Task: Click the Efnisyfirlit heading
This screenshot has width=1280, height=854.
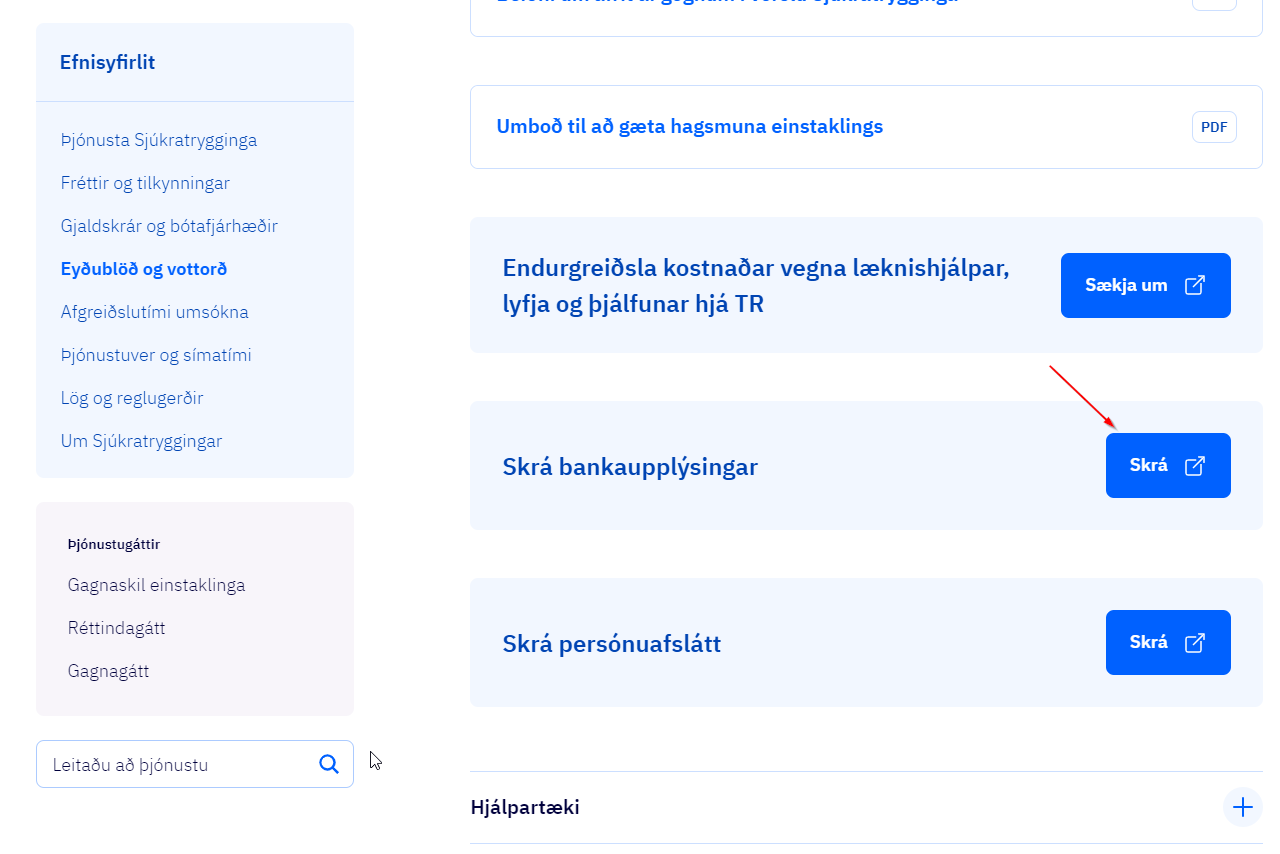Action: [x=107, y=63]
